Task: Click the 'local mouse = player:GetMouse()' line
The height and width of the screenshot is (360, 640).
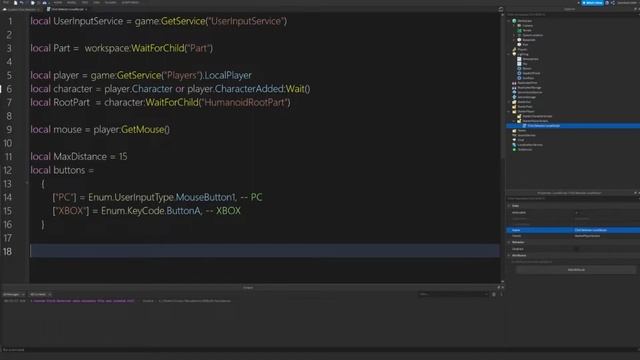Action: coord(100,130)
